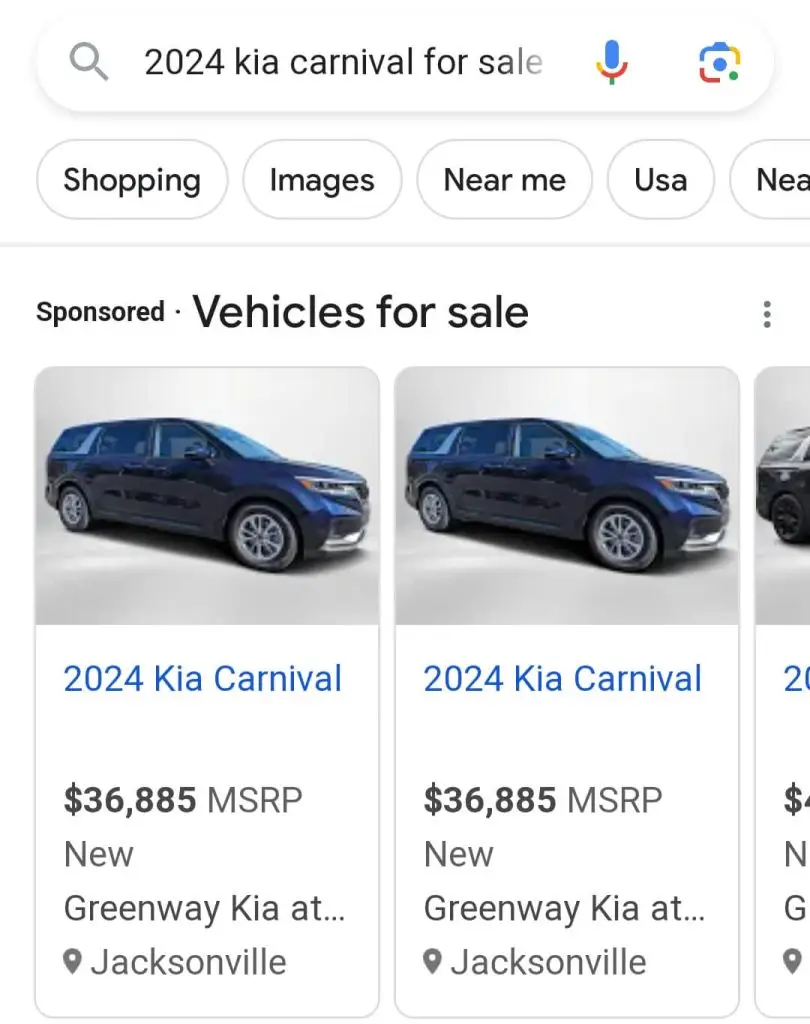Switch to the Shopping filter

132,180
